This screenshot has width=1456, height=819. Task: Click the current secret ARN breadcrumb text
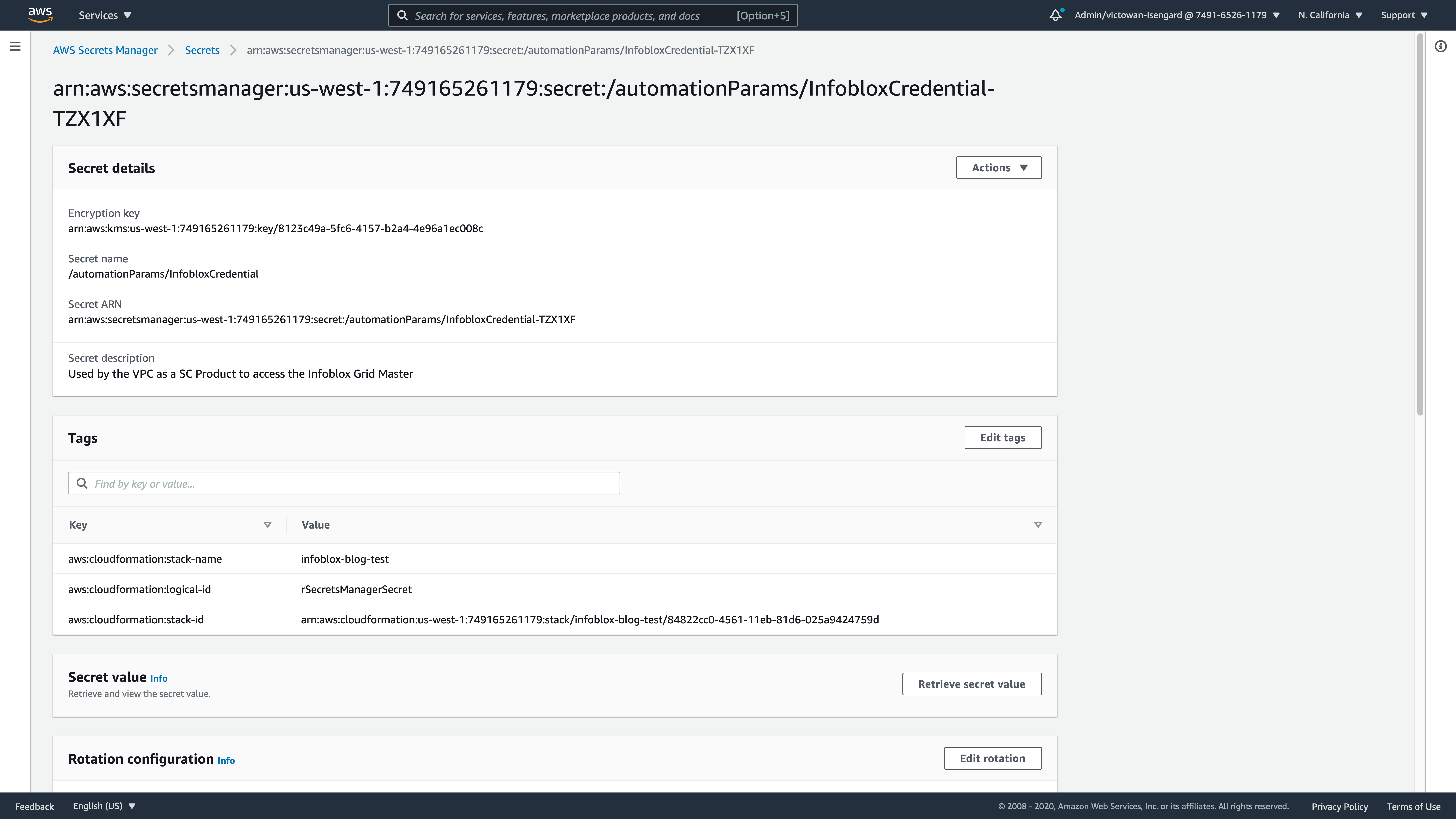(x=500, y=50)
